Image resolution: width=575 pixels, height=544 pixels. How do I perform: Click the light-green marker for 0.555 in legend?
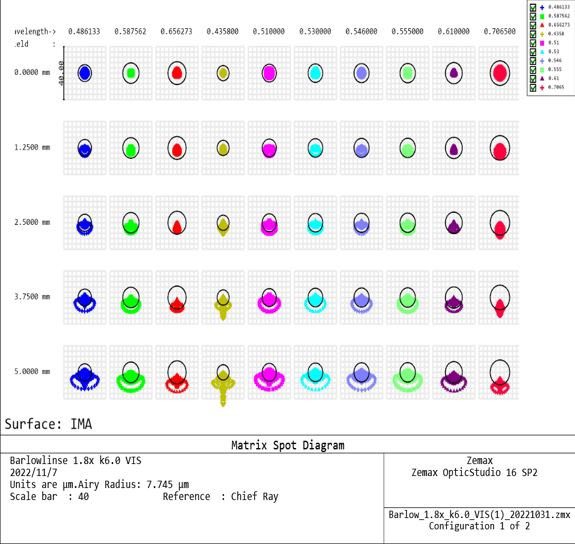tap(542, 69)
